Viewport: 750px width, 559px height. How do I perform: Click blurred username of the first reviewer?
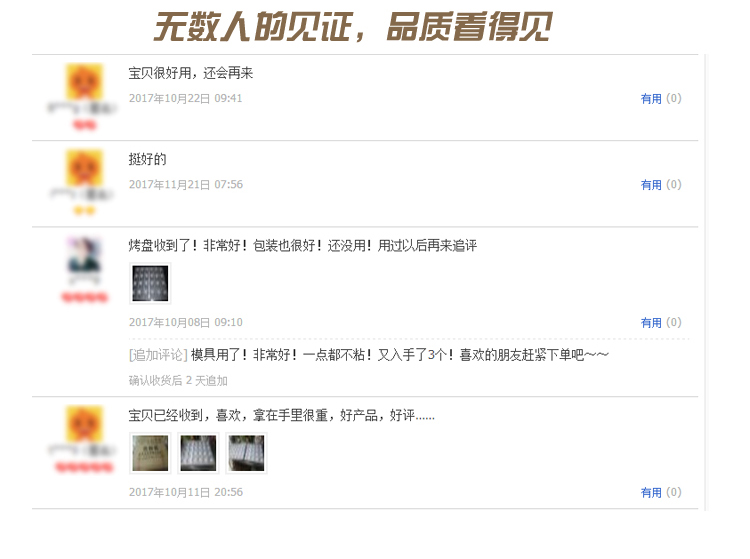click(x=81, y=108)
